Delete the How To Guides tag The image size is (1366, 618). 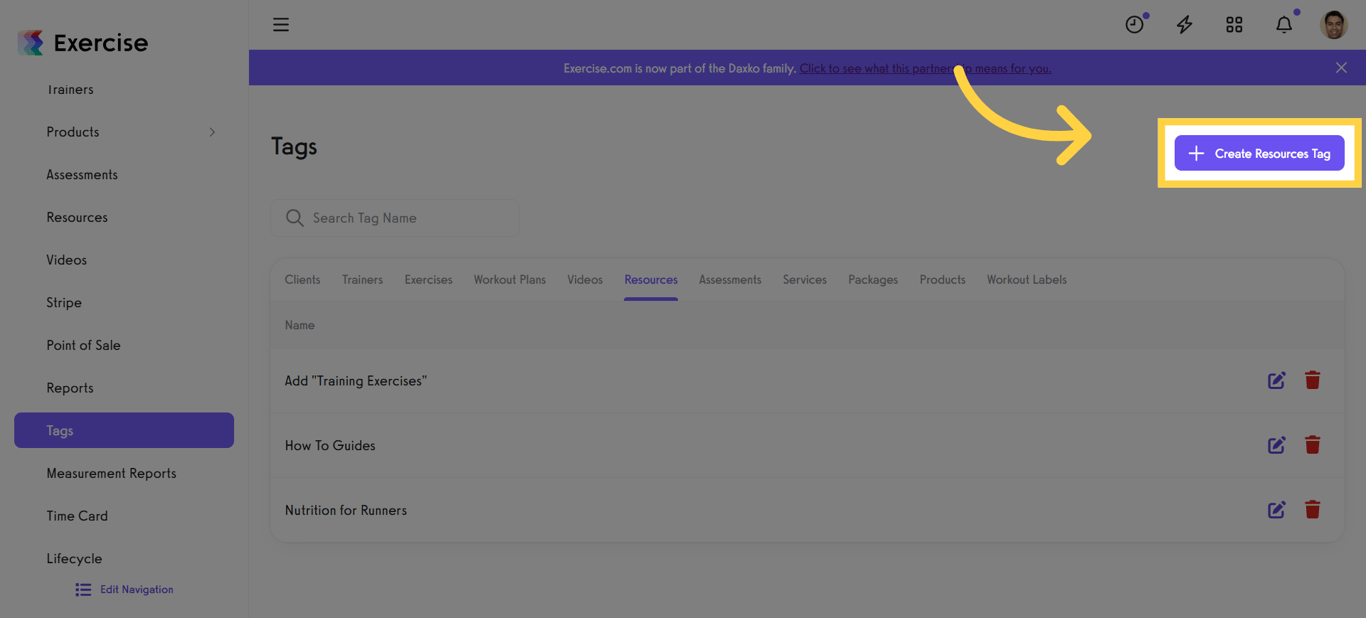click(1312, 445)
